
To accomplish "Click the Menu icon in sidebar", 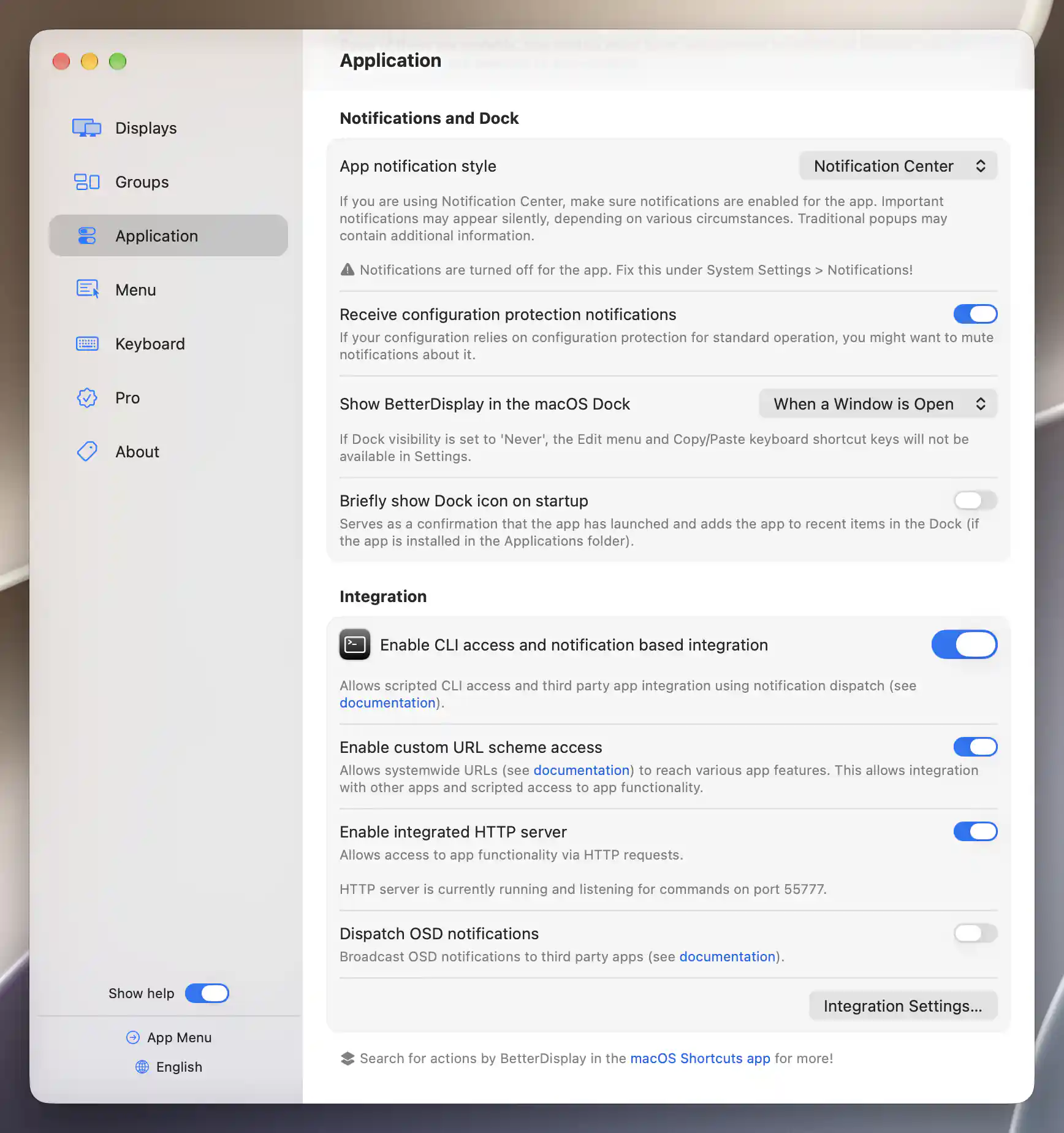I will pos(87,289).
